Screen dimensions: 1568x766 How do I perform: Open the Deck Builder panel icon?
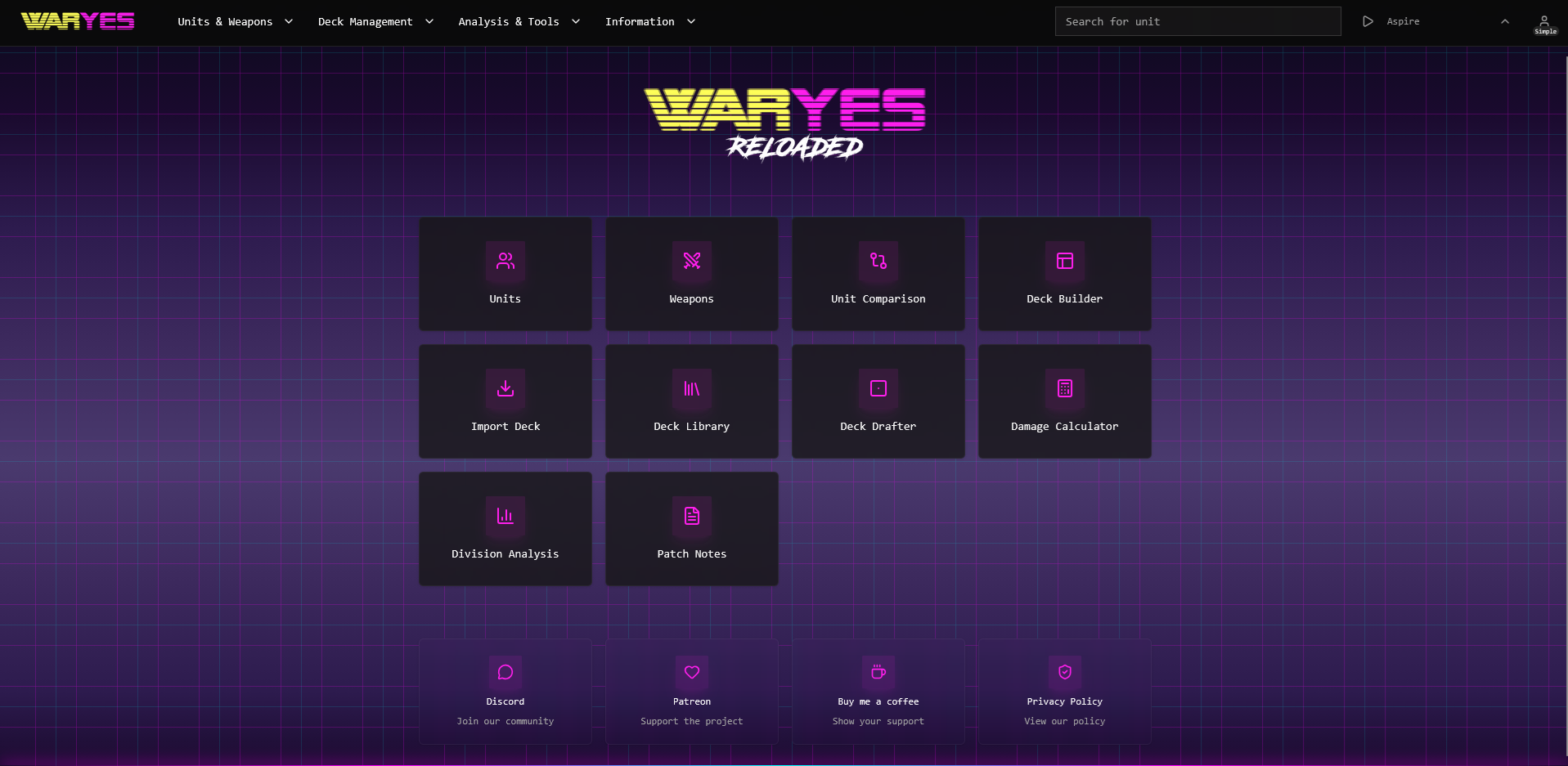click(1064, 261)
